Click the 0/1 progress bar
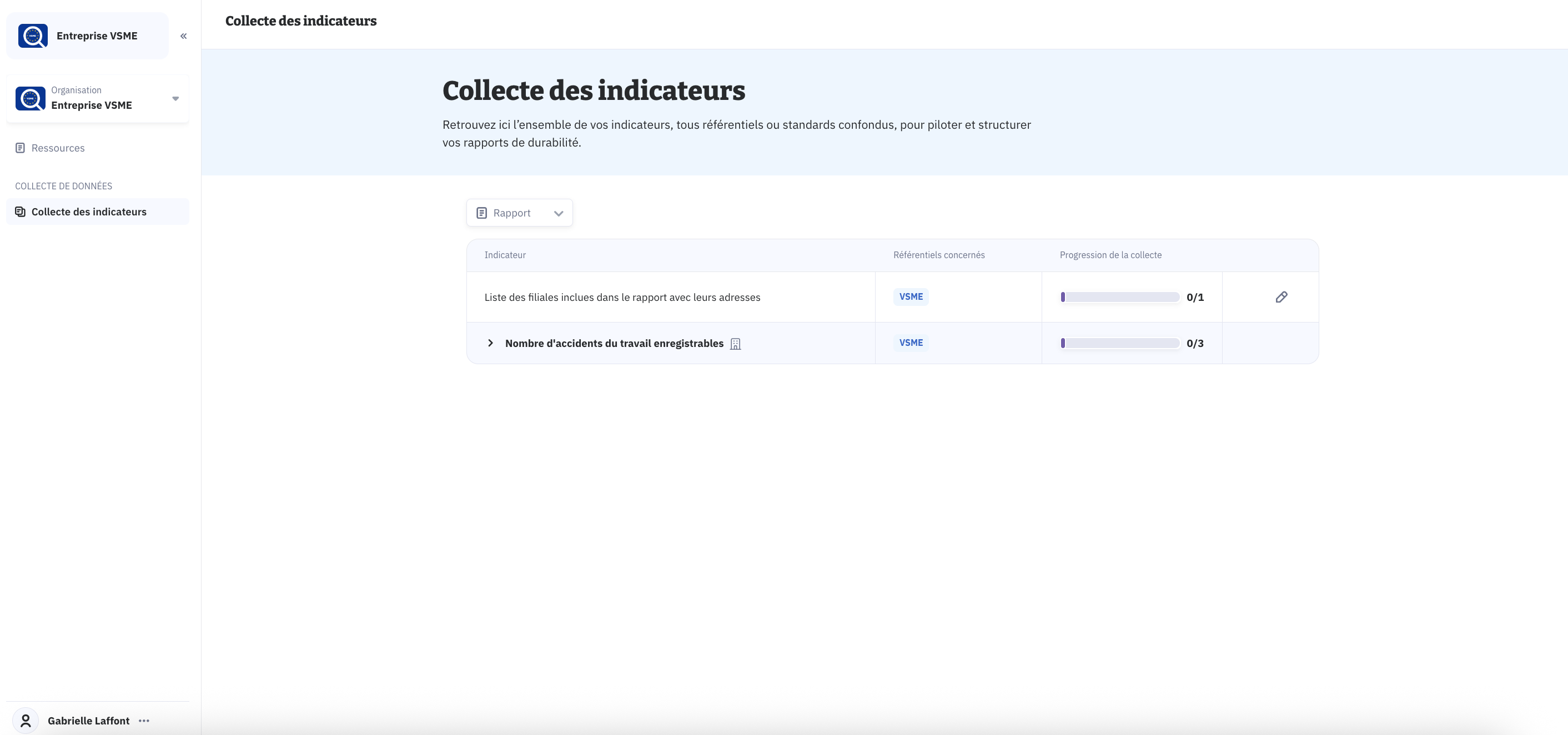 [x=1119, y=297]
